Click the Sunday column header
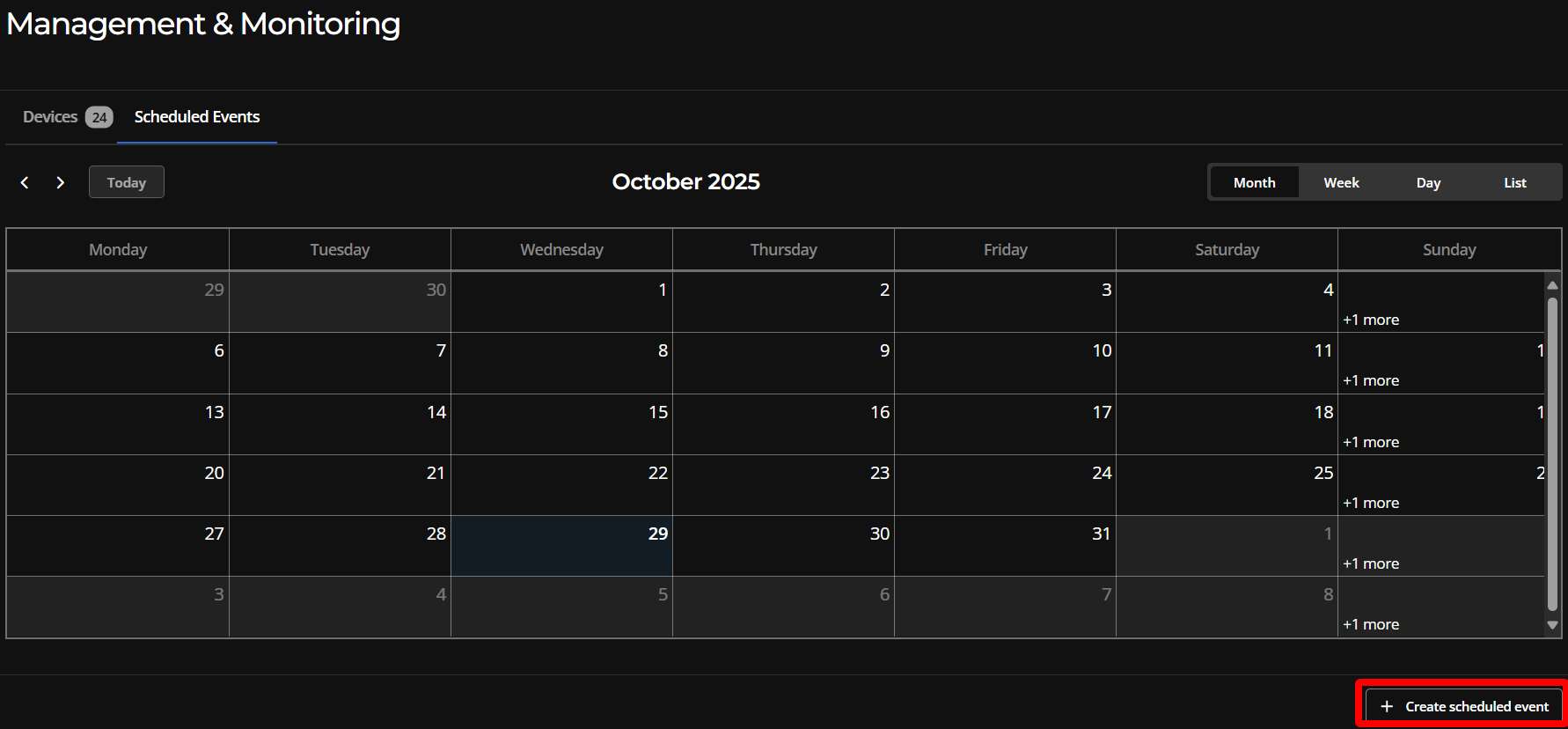1568x729 pixels. (x=1449, y=250)
